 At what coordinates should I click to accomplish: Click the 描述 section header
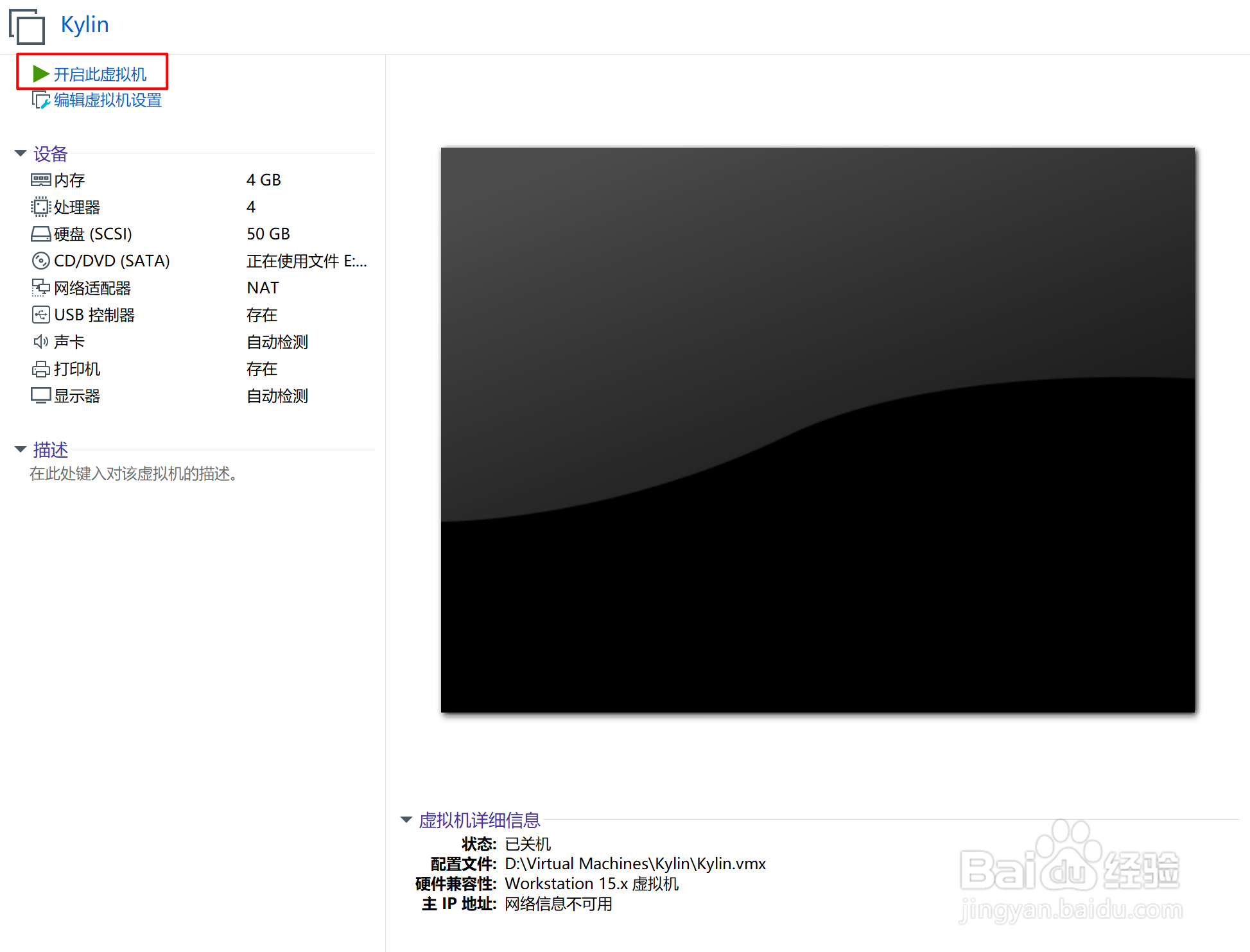(x=50, y=450)
